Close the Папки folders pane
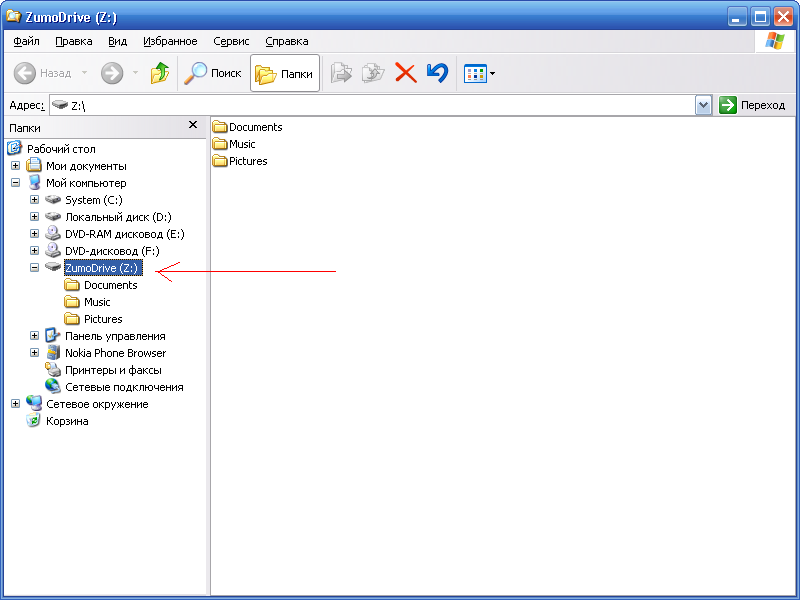Image resolution: width=800 pixels, height=600 pixels. click(x=193, y=125)
